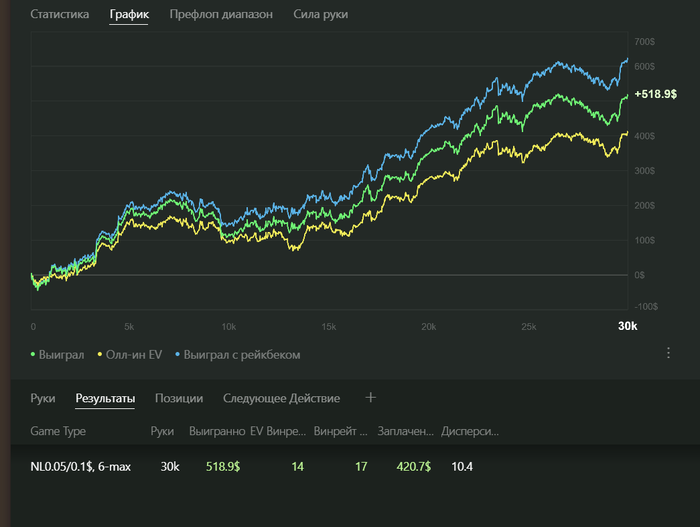This screenshot has width=700, height=527.
Task: Sort by the Дисперси... column header
Action: point(470,431)
